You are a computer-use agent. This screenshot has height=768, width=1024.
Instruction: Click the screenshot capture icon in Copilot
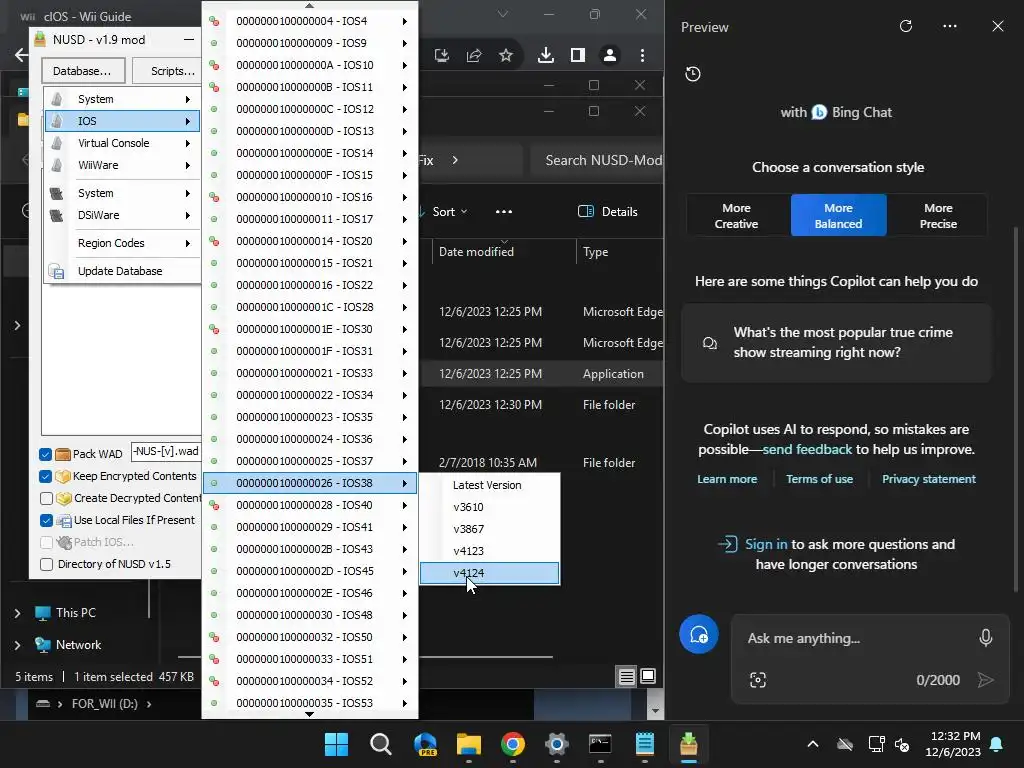(x=758, y=680)
